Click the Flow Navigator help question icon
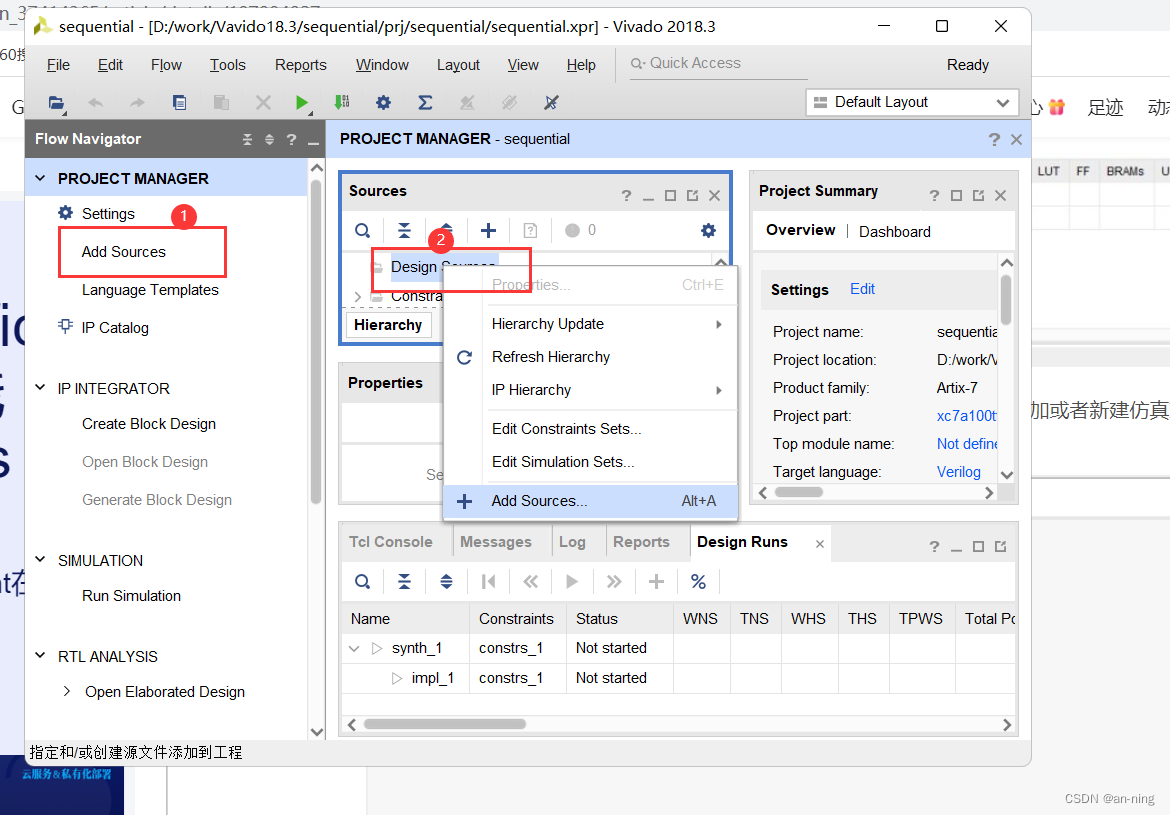Viewport: 1170px width, 815px height. tap(292, 140)
